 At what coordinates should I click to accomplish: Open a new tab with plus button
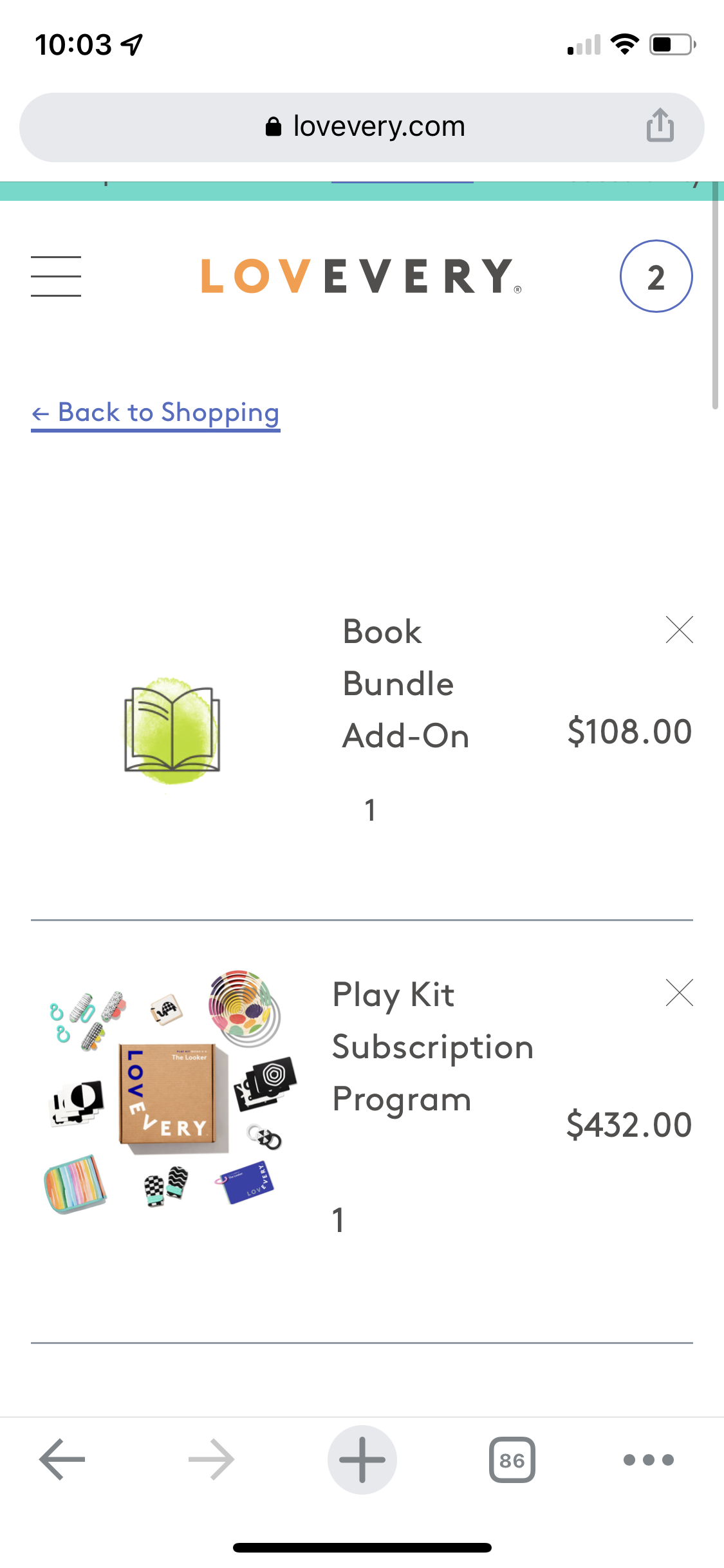coord(362,1459)
